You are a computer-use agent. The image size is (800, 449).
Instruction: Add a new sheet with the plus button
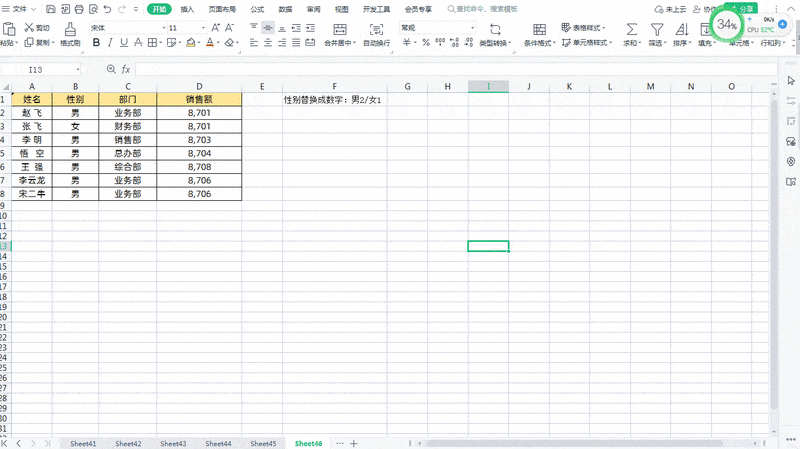[x=354, y=443]
